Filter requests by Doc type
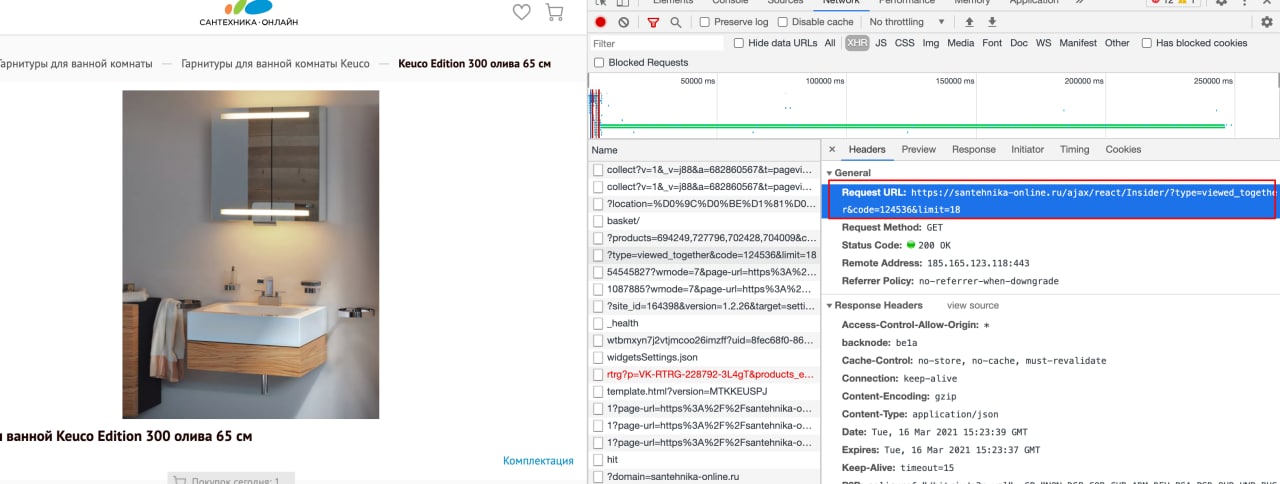 click(1019, 43)
